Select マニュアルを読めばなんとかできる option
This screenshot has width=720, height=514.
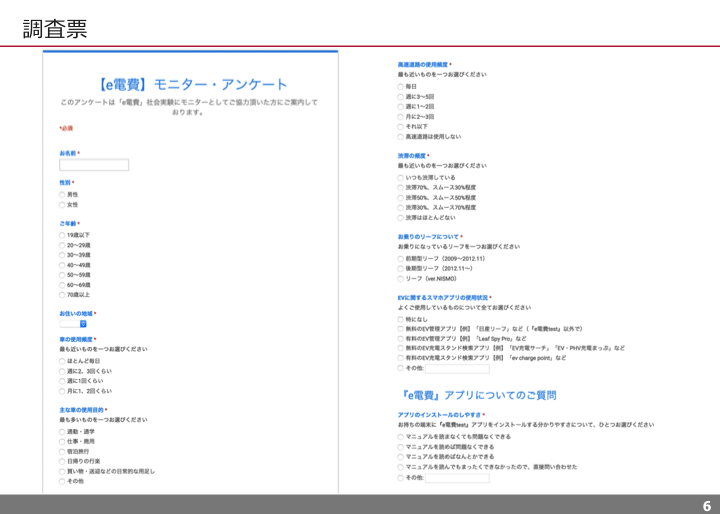pos(400,457)
